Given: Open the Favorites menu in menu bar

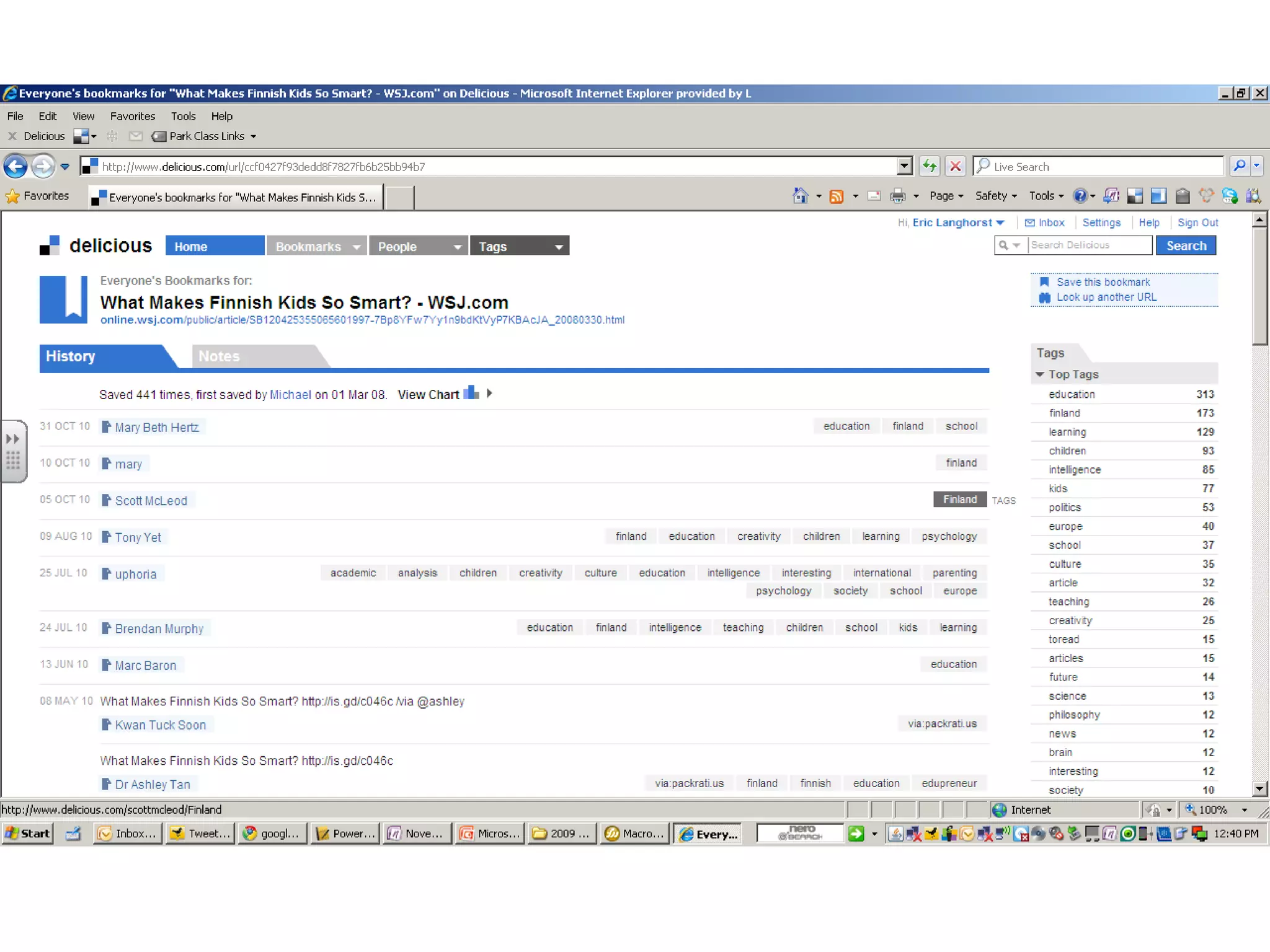Looking at the screenshot, I should [x=132, y=116].
